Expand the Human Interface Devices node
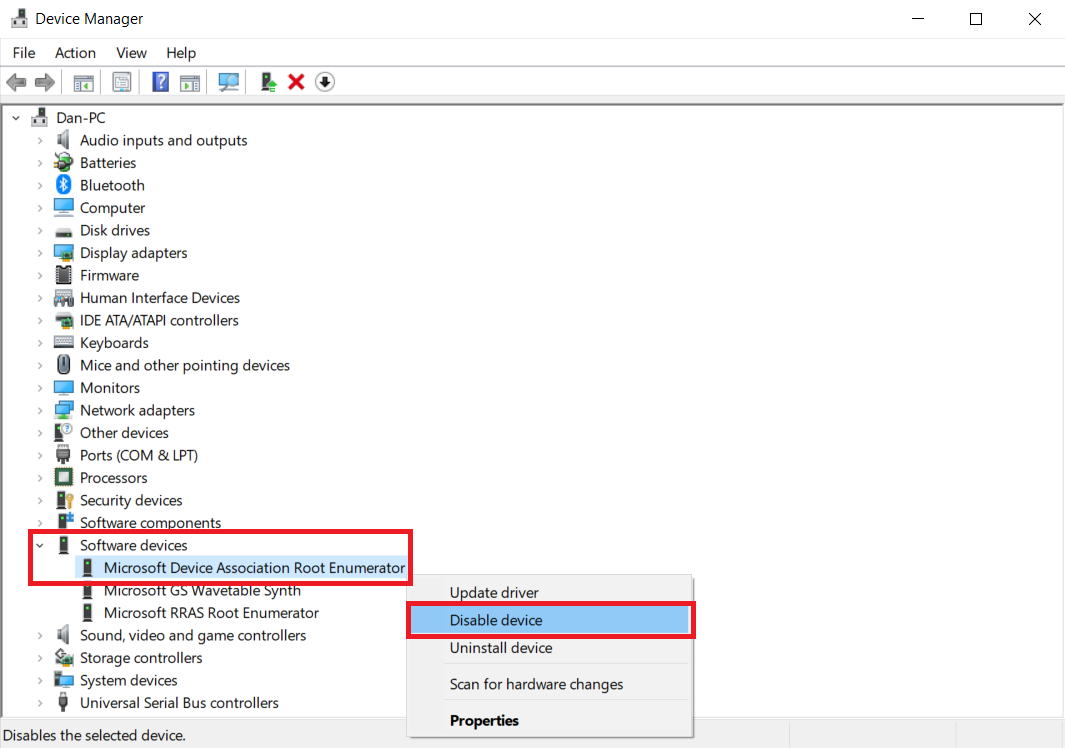The height and width of the screenshot is (748, 1065). (40, 298)
